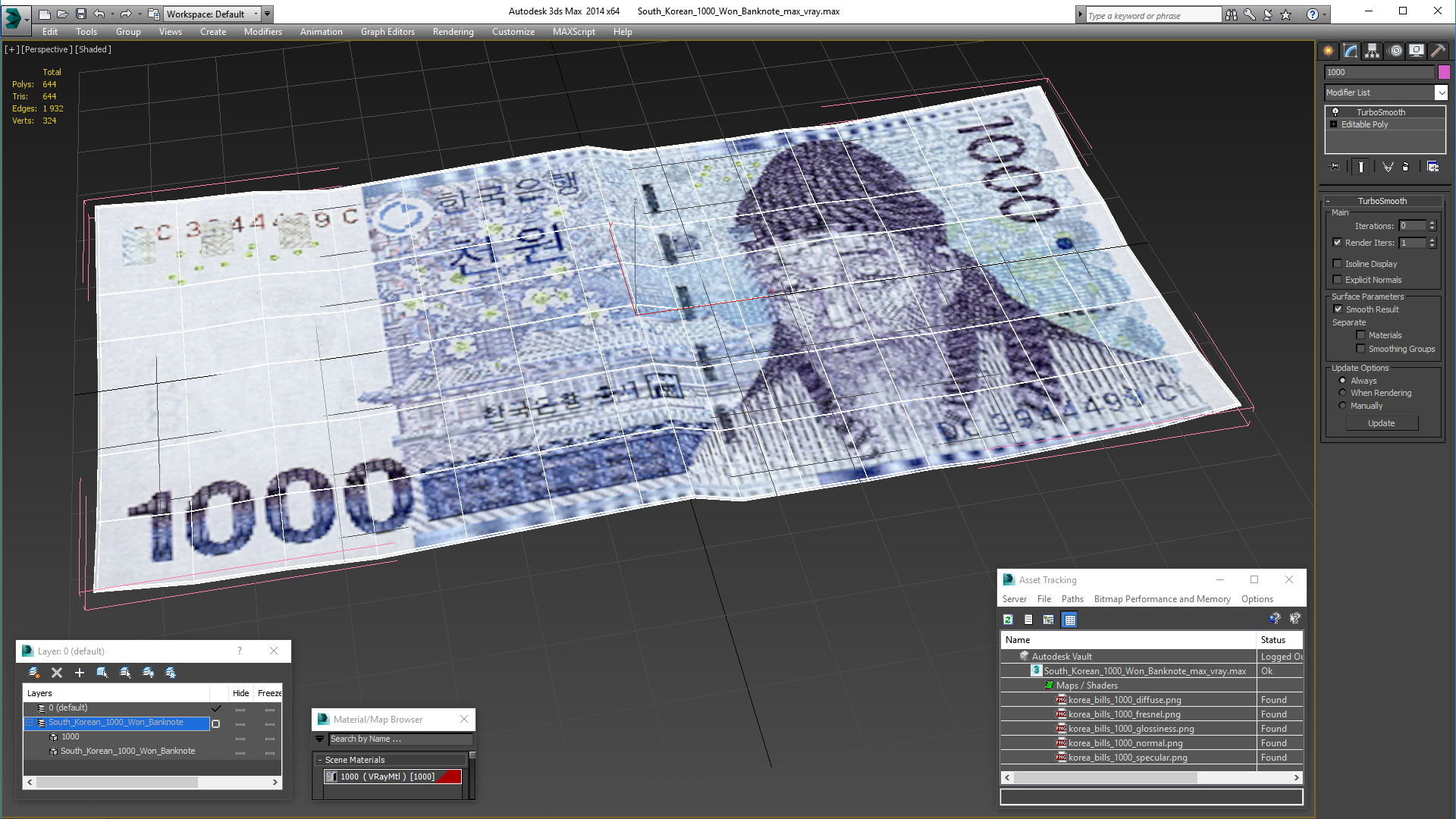Screen dimensions: 1456x819
Task: Select Always update option
Action: (1343, 381)
